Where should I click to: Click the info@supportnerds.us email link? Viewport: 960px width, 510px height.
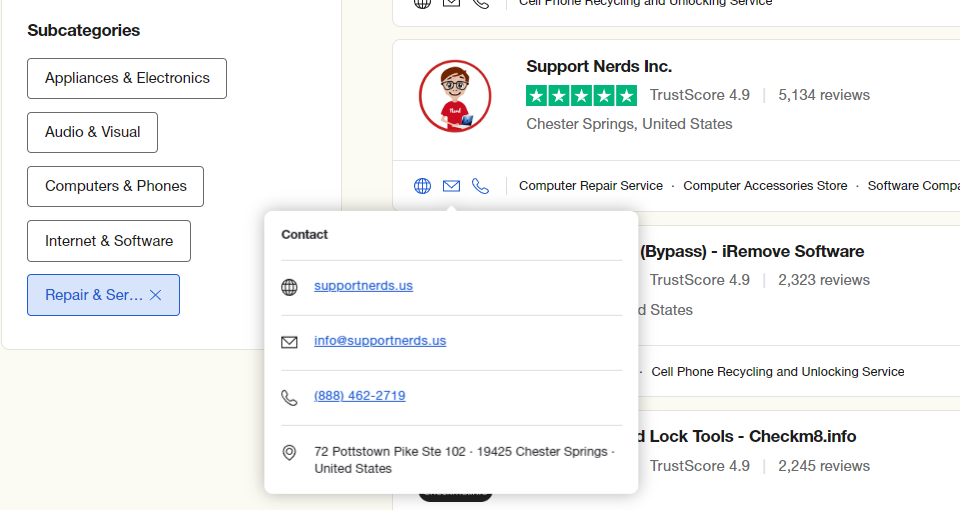tap(380, 341)
